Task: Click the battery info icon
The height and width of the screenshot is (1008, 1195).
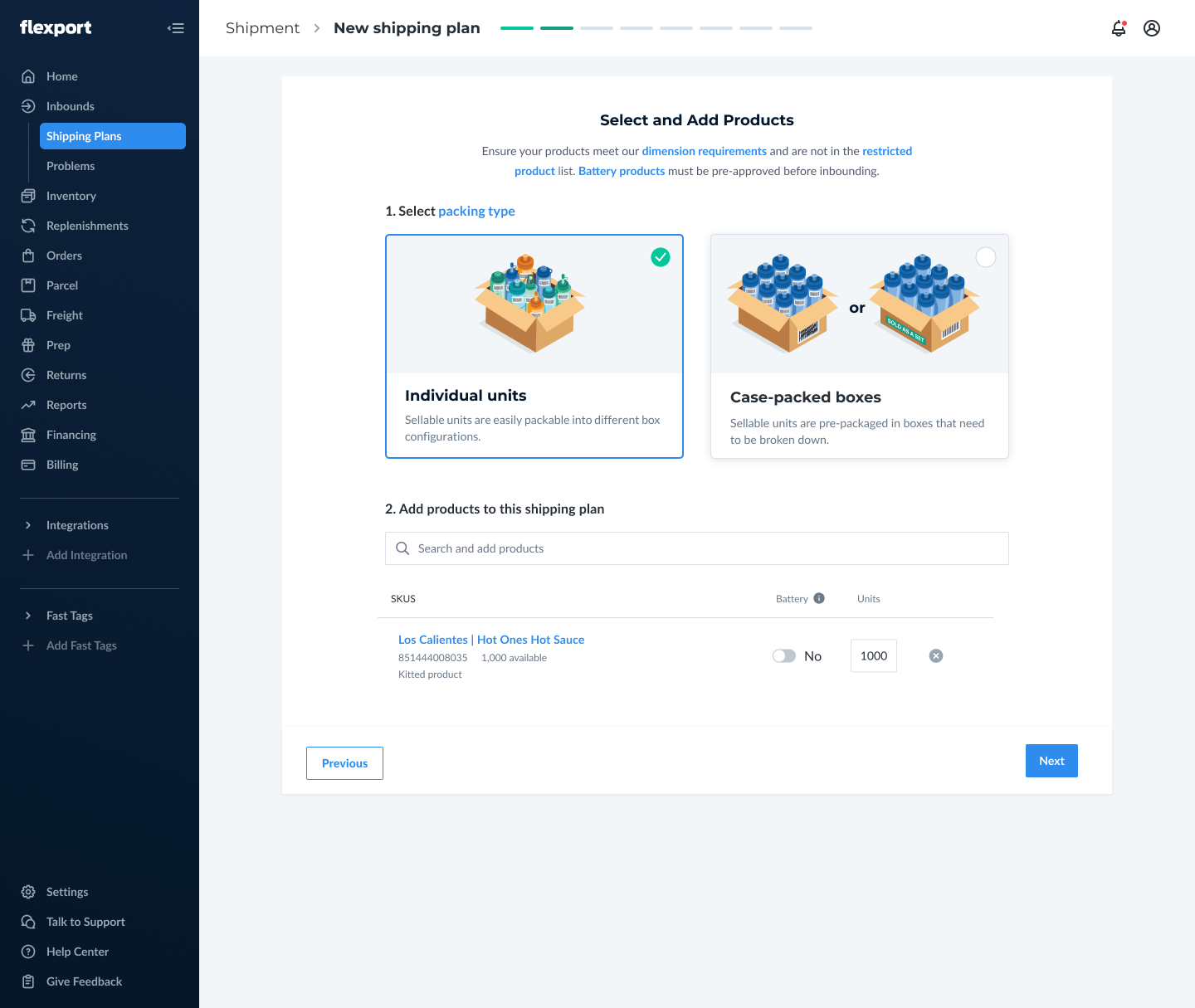Action: 819,598
